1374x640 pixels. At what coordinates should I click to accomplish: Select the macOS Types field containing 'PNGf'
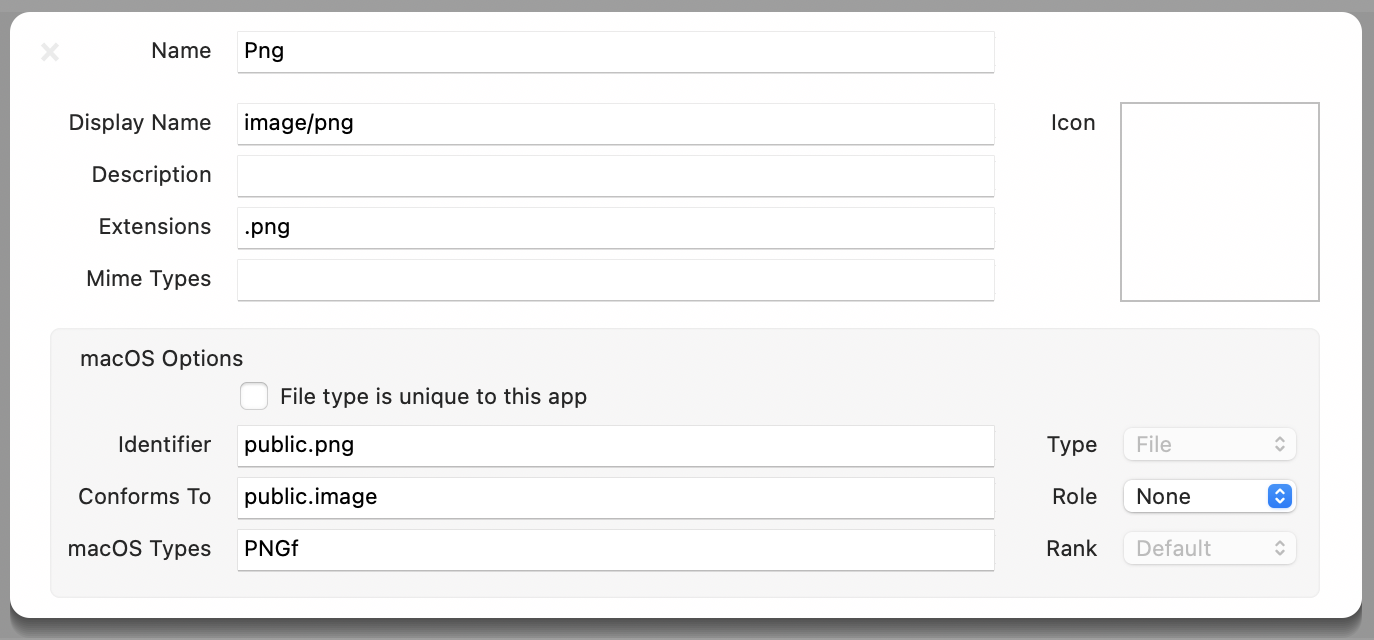[x=615, y=549]
